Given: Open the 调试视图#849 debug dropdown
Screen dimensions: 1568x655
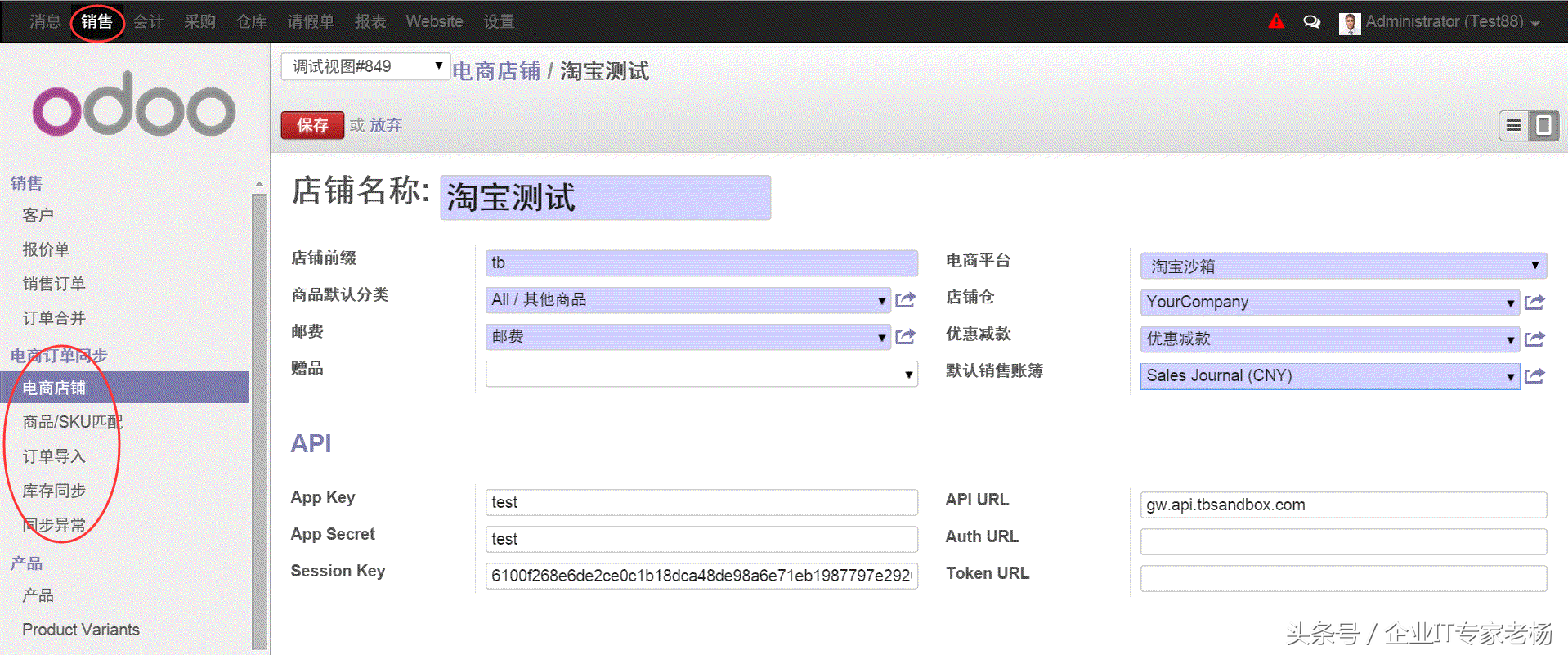Looking at the screenshot, I should point(365,66).
